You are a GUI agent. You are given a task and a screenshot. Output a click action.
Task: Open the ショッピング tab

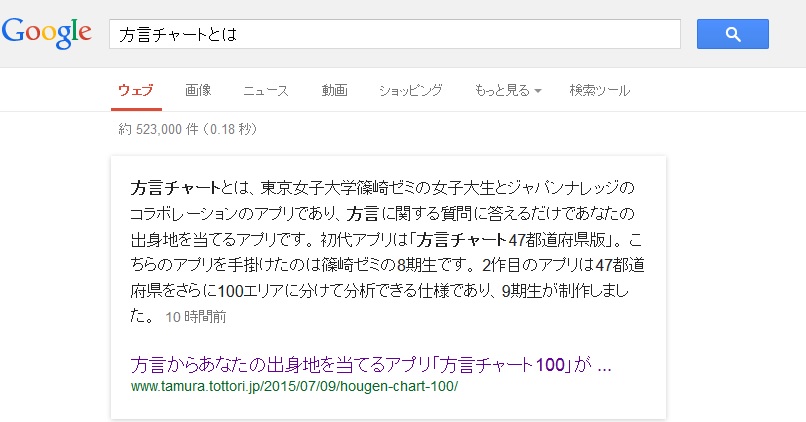pyautogui.click(x=410, y=90)
